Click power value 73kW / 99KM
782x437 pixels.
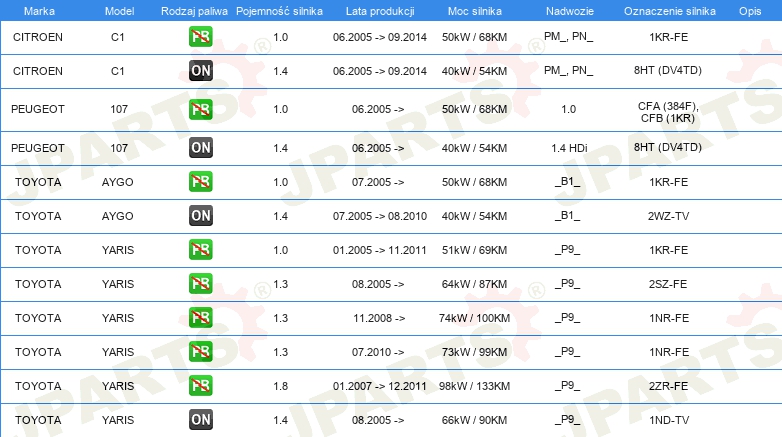pyautogui.click(x=474, y=352)
